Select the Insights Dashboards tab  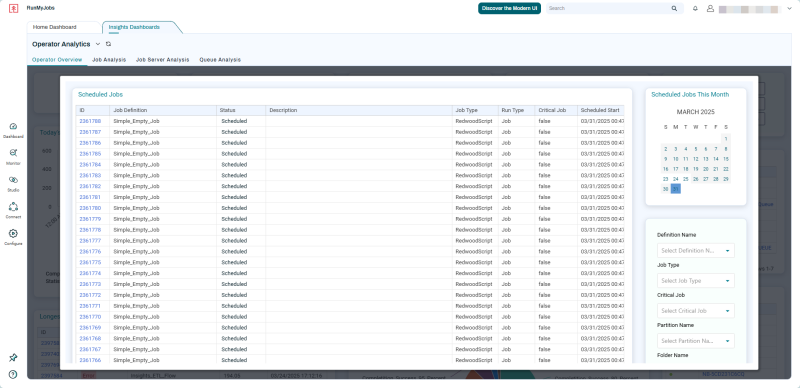[134, 27]
